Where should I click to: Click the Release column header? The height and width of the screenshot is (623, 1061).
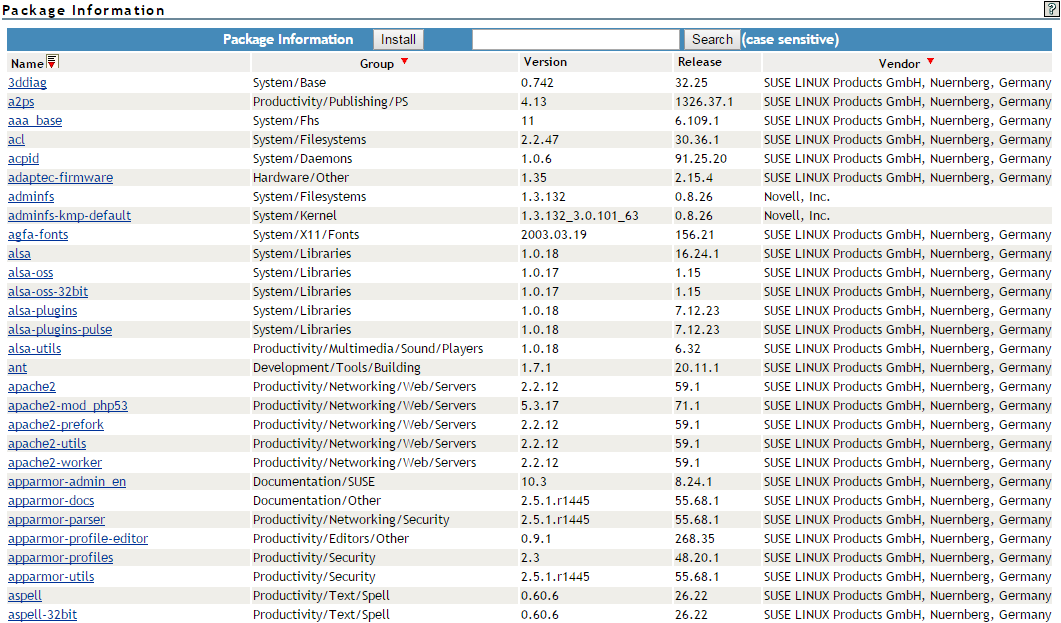click(699, 62)
